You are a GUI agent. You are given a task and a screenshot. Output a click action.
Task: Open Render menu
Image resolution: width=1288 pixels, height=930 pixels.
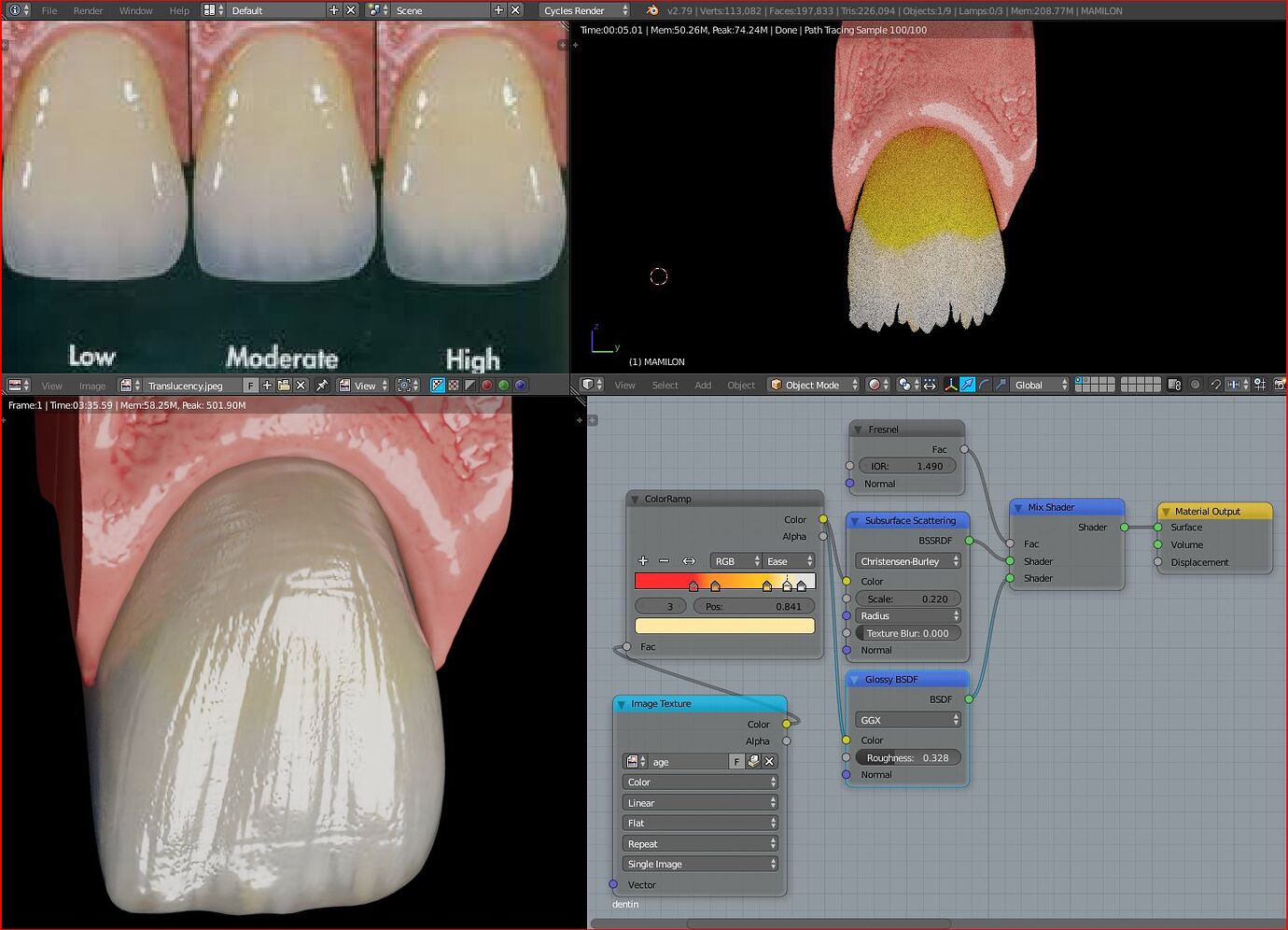click(88, 10)
